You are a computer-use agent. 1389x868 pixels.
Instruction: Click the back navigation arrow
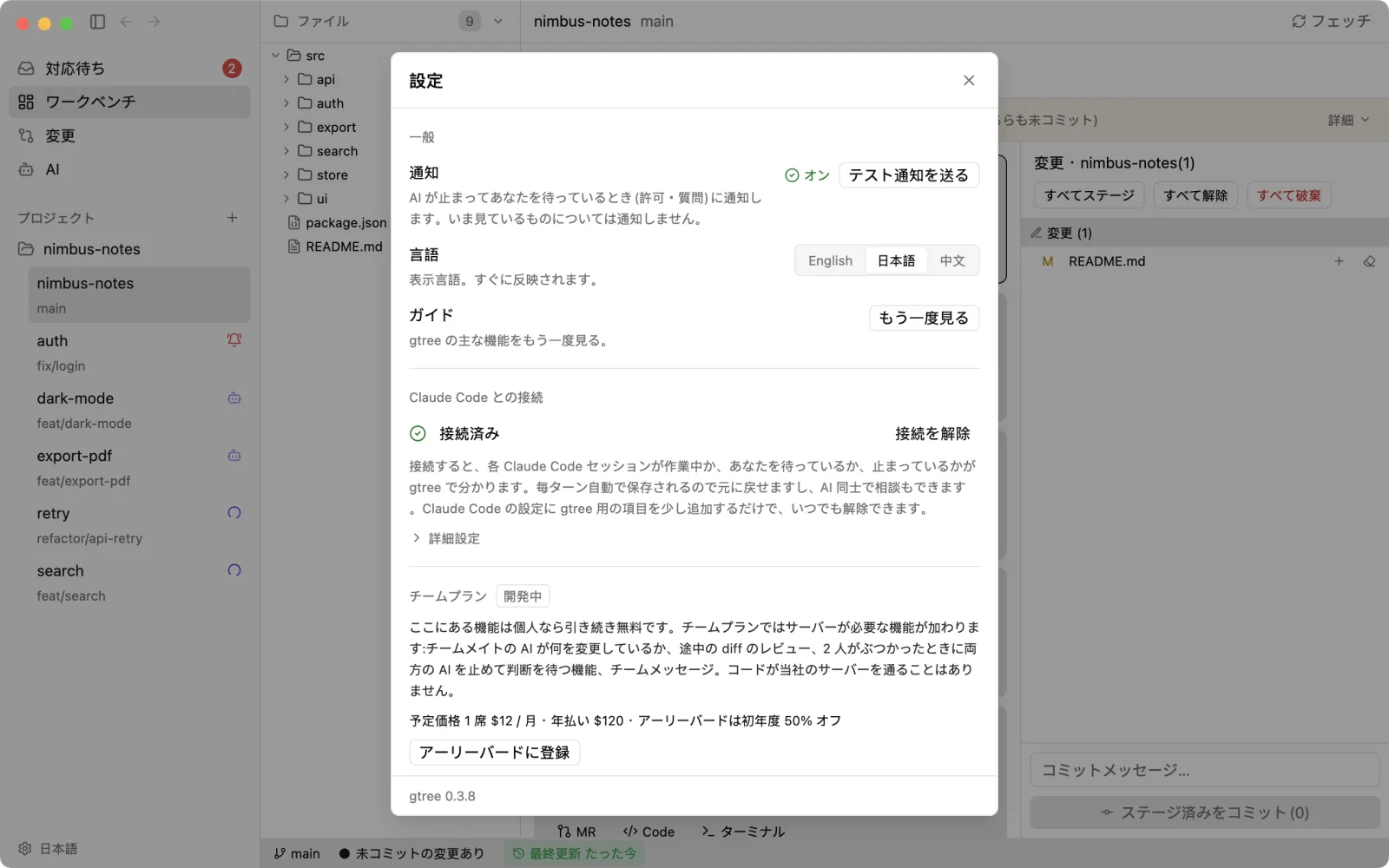pyautogui.click(x=126, y=22)
